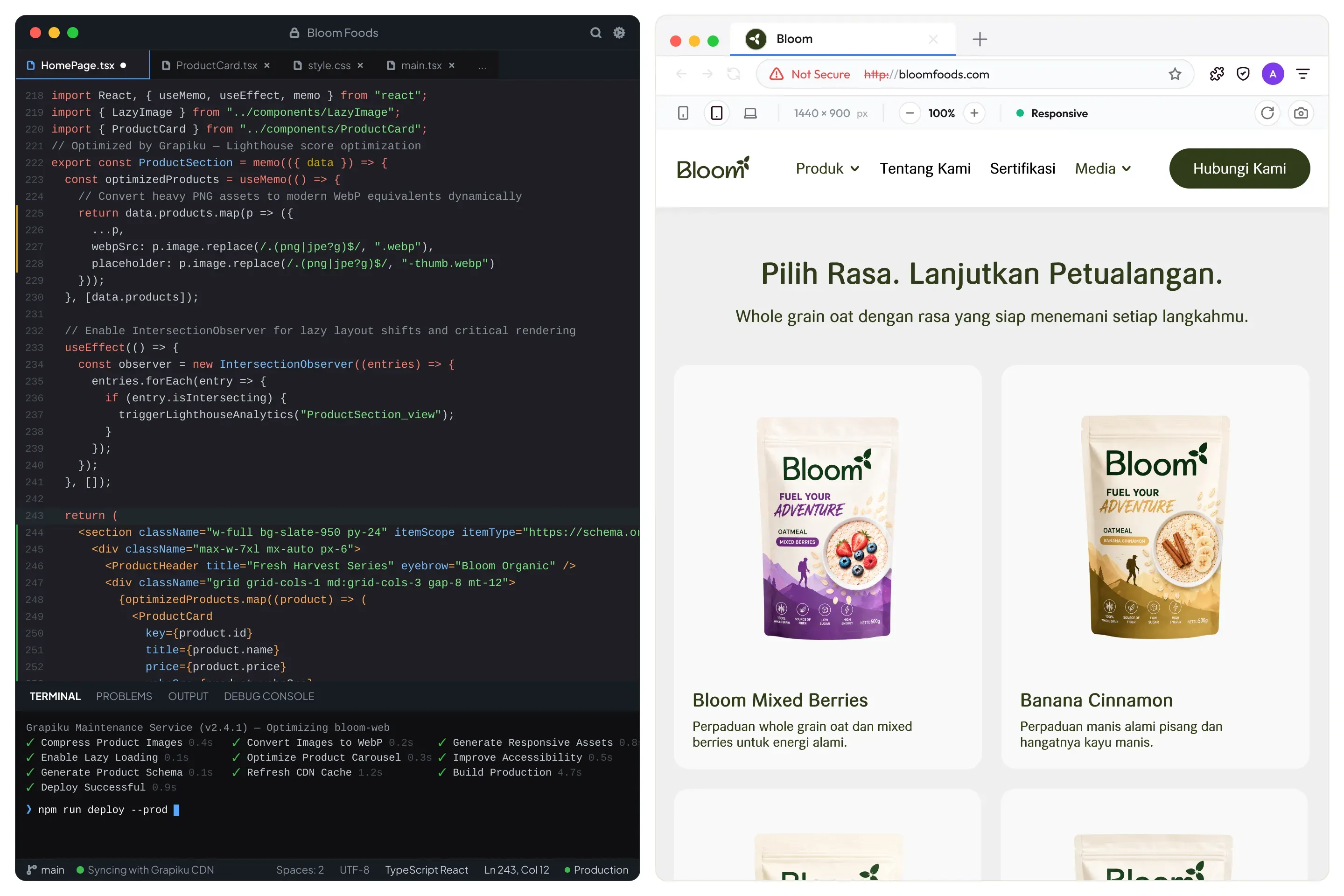Click the Hubungi Kami button
Image resolution: width=1344 pixels, height=896 pixels.
click(x=1239, y=168)
